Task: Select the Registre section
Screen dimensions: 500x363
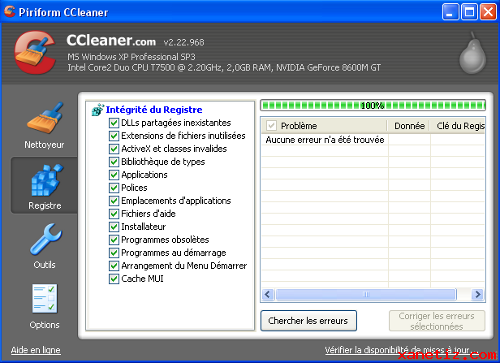Action: point(45,186)
